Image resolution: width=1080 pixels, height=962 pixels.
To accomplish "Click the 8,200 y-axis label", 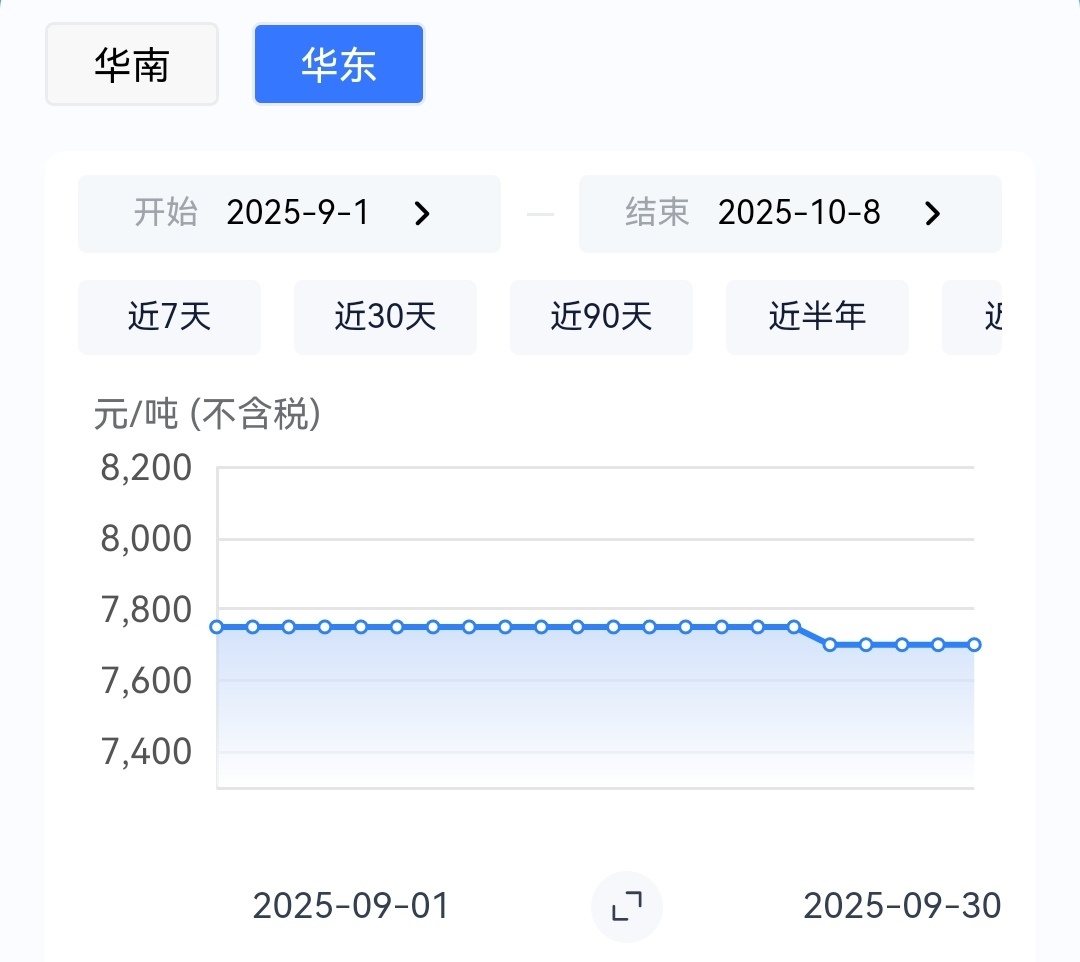I will [x=146, y=467].
